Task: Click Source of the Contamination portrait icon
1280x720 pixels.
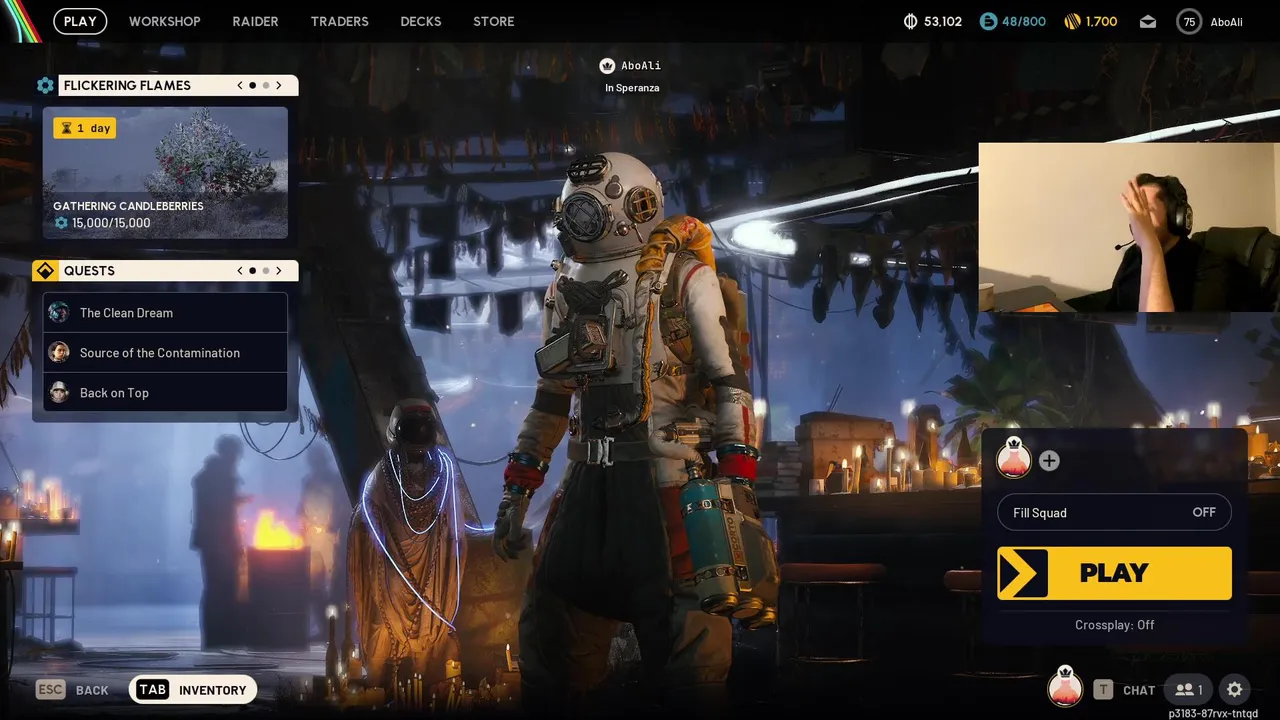Action: coord(59,352)
